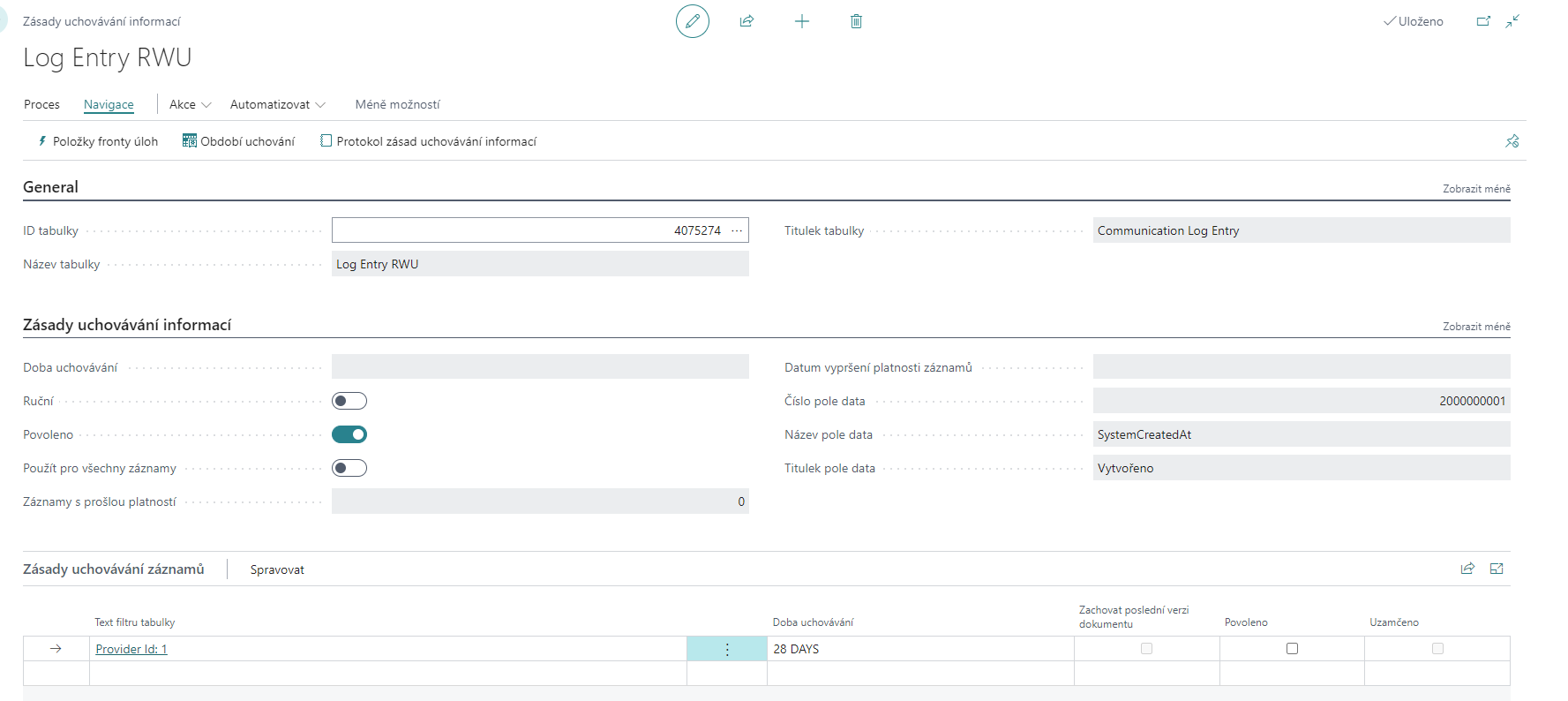Toggle the Použít pro všechny záznamy switch

click(x=349, y=468)
